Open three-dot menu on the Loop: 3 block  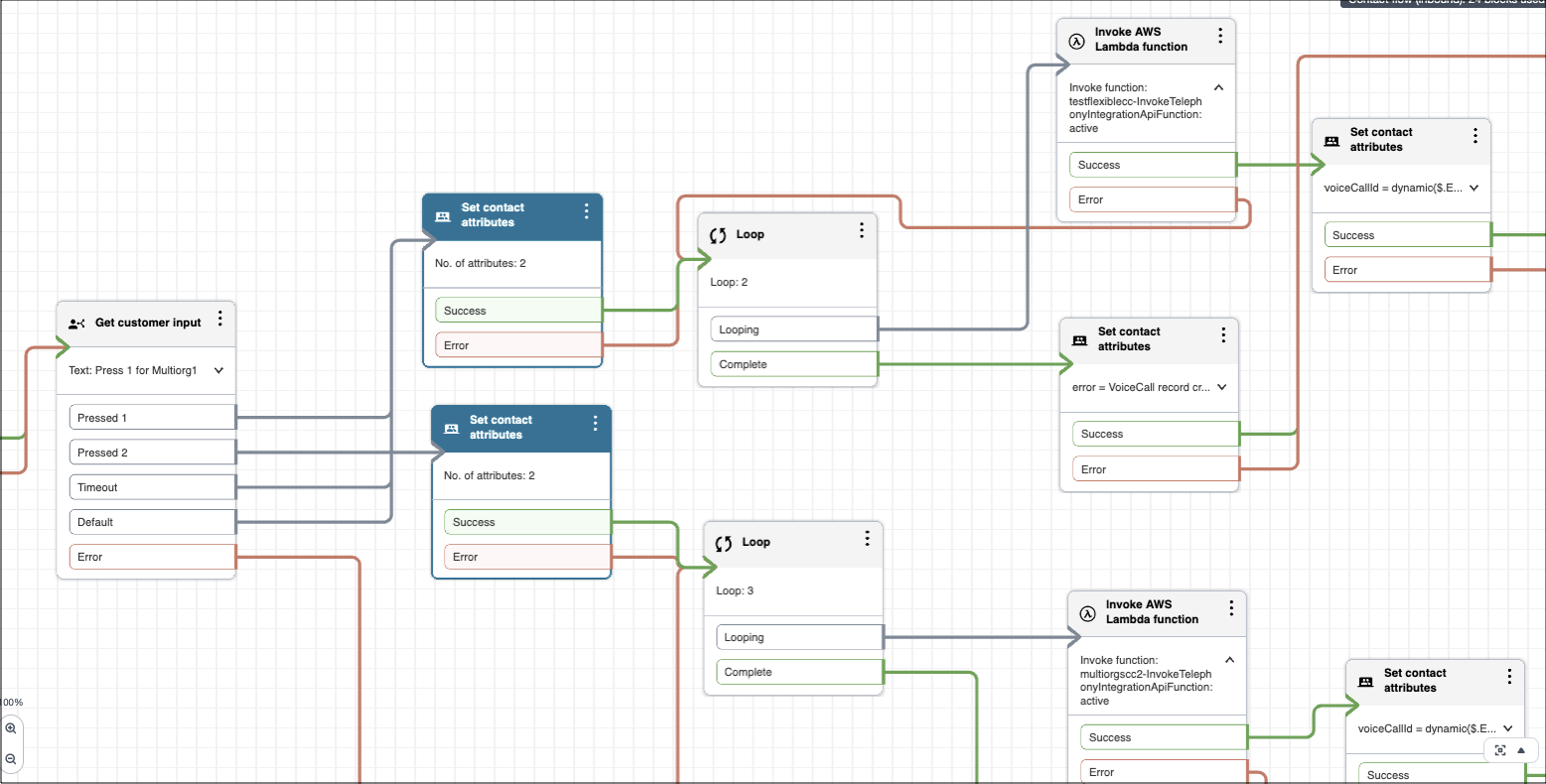tap(868, 538)
